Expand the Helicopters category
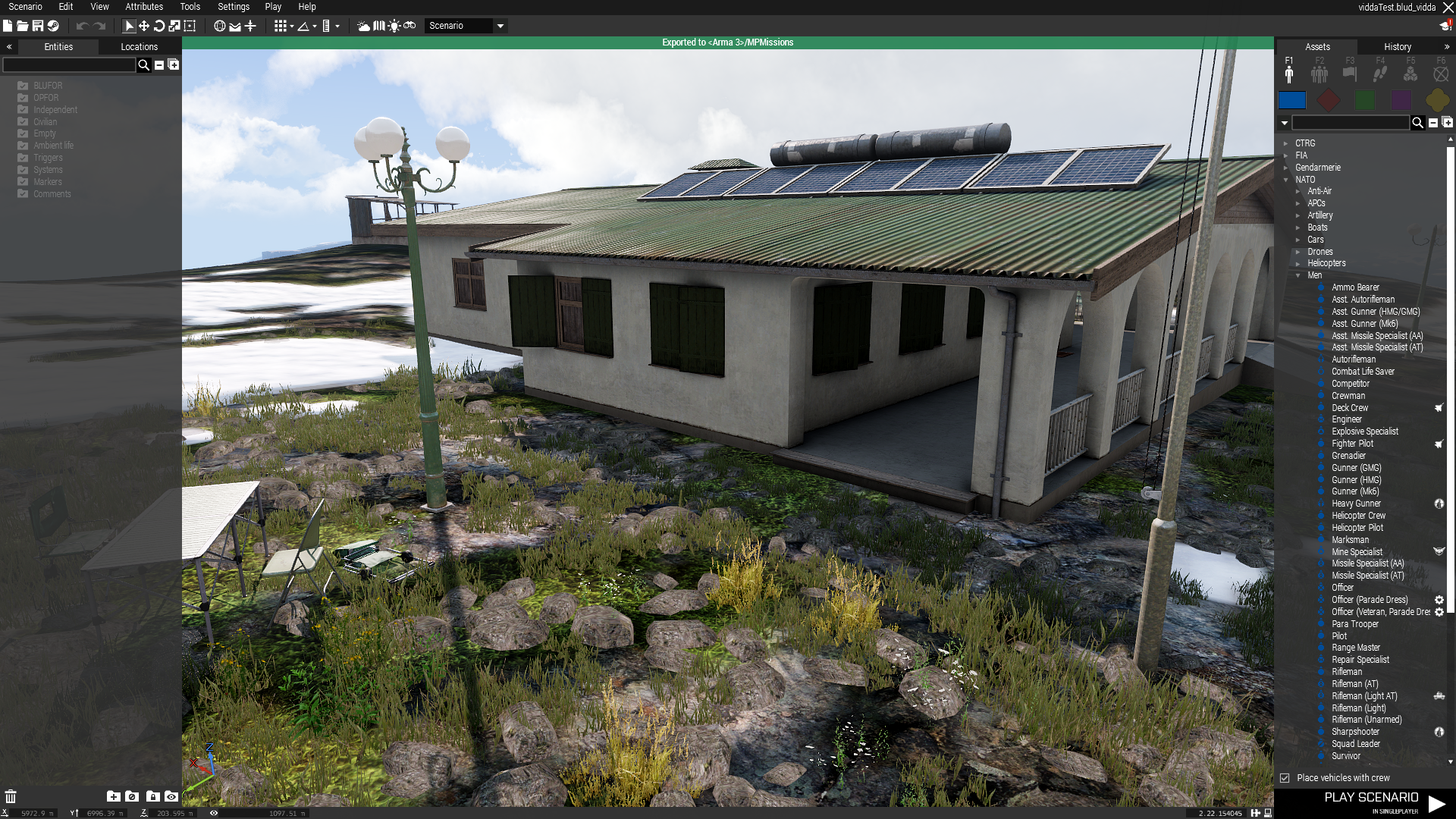This screenshot has height=819, width=1456. (1298, 264)
